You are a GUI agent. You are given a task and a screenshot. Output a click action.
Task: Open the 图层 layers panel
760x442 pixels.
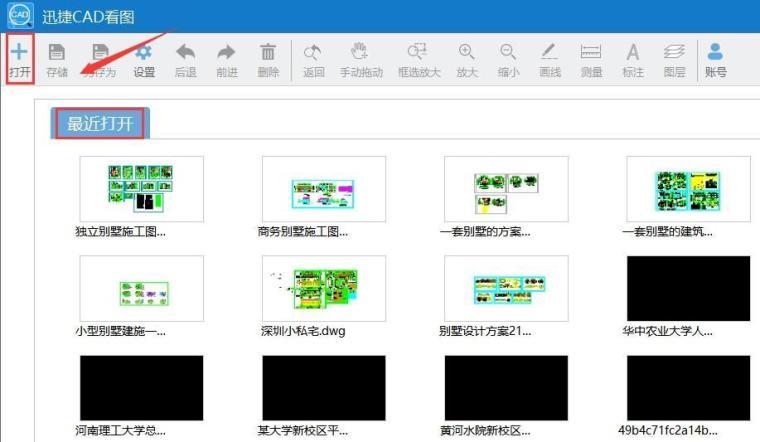pyautogui.click(x=674, y=52)
